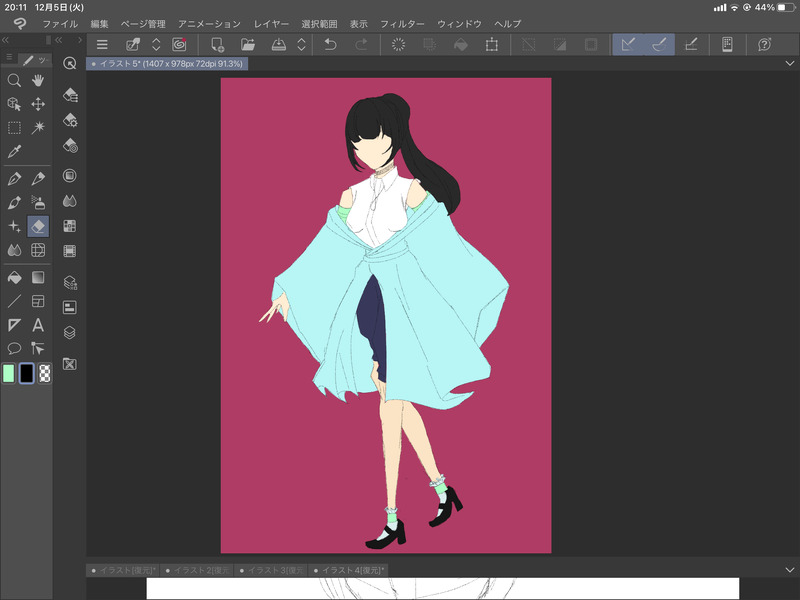800x600 pixels.
Task: Toggle Snap to Grid button
Action: coord(692,44)
